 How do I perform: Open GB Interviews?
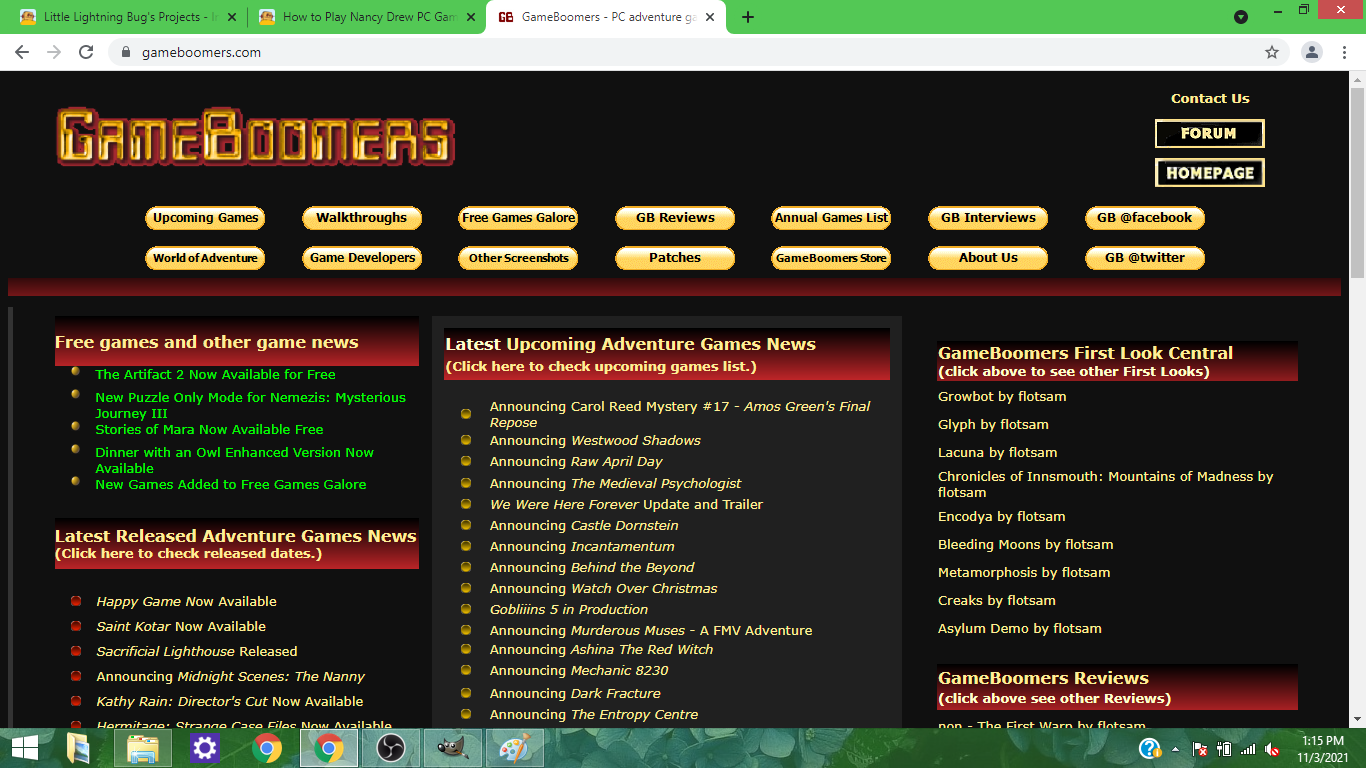tap(988, 218)
